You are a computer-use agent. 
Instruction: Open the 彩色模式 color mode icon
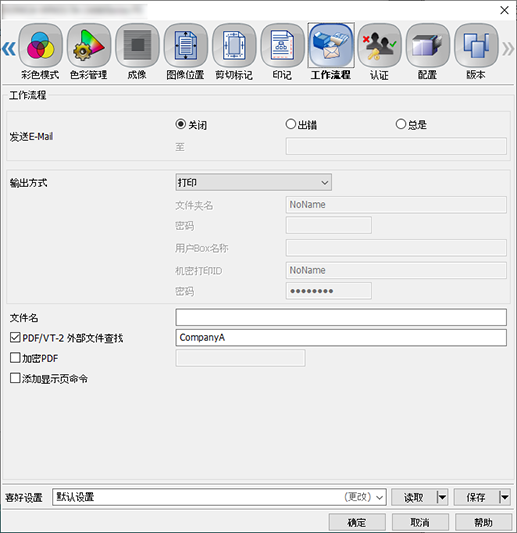pos(40,45)
